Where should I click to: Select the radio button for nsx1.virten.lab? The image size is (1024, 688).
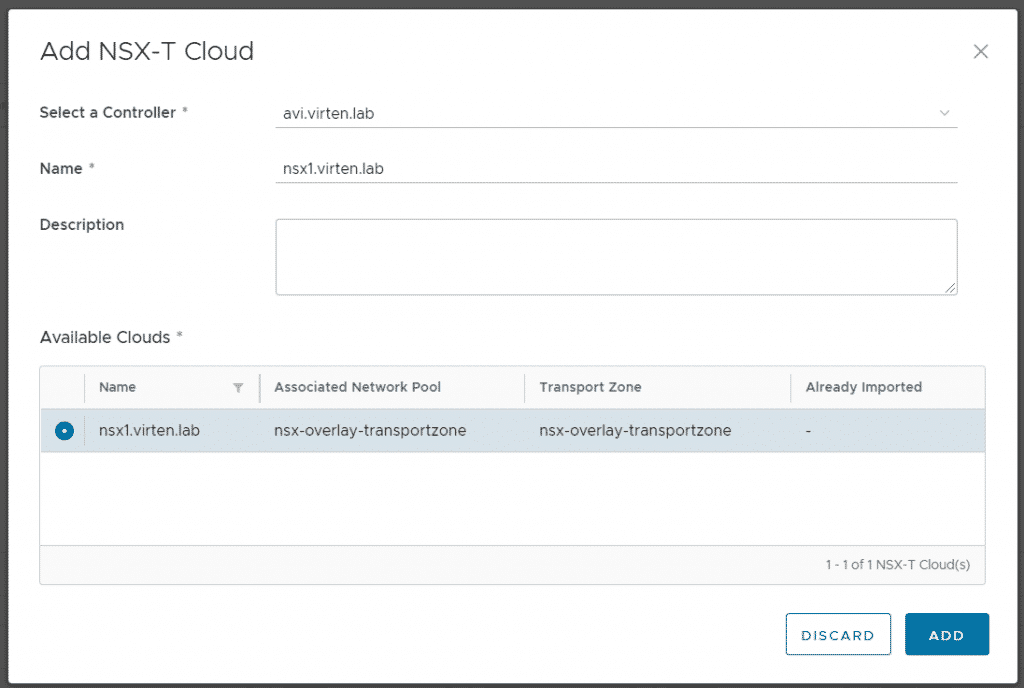tap(63, 430)
